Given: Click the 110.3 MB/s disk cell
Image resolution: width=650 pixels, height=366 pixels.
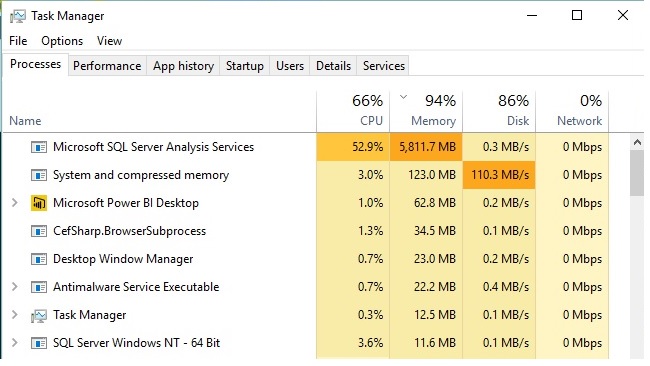Looking at the screenshot, I should (x=499, y=175).
